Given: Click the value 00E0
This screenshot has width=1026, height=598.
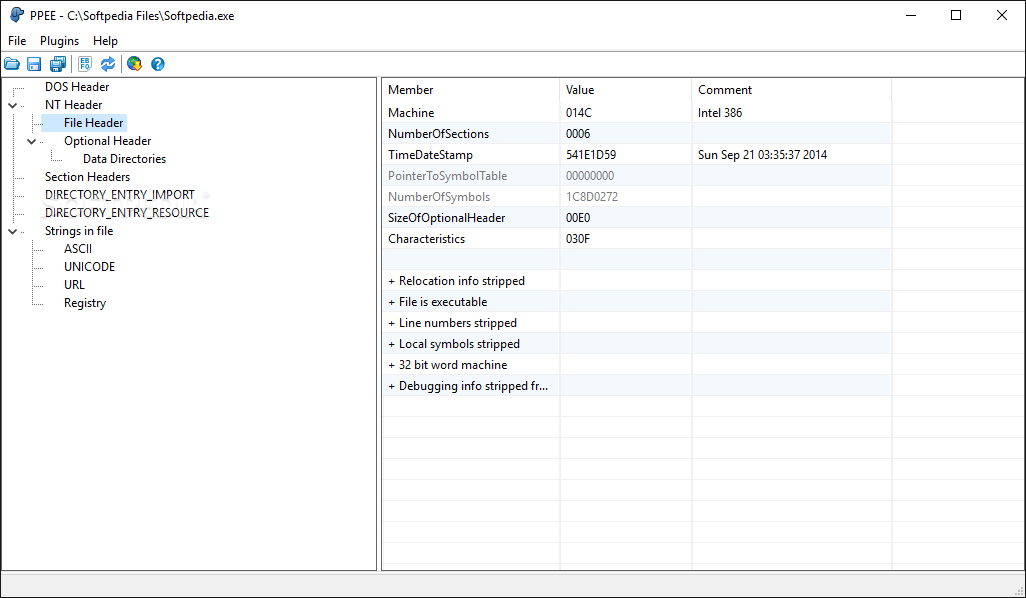Looking at the screenshot, I should tap(578, 218).
